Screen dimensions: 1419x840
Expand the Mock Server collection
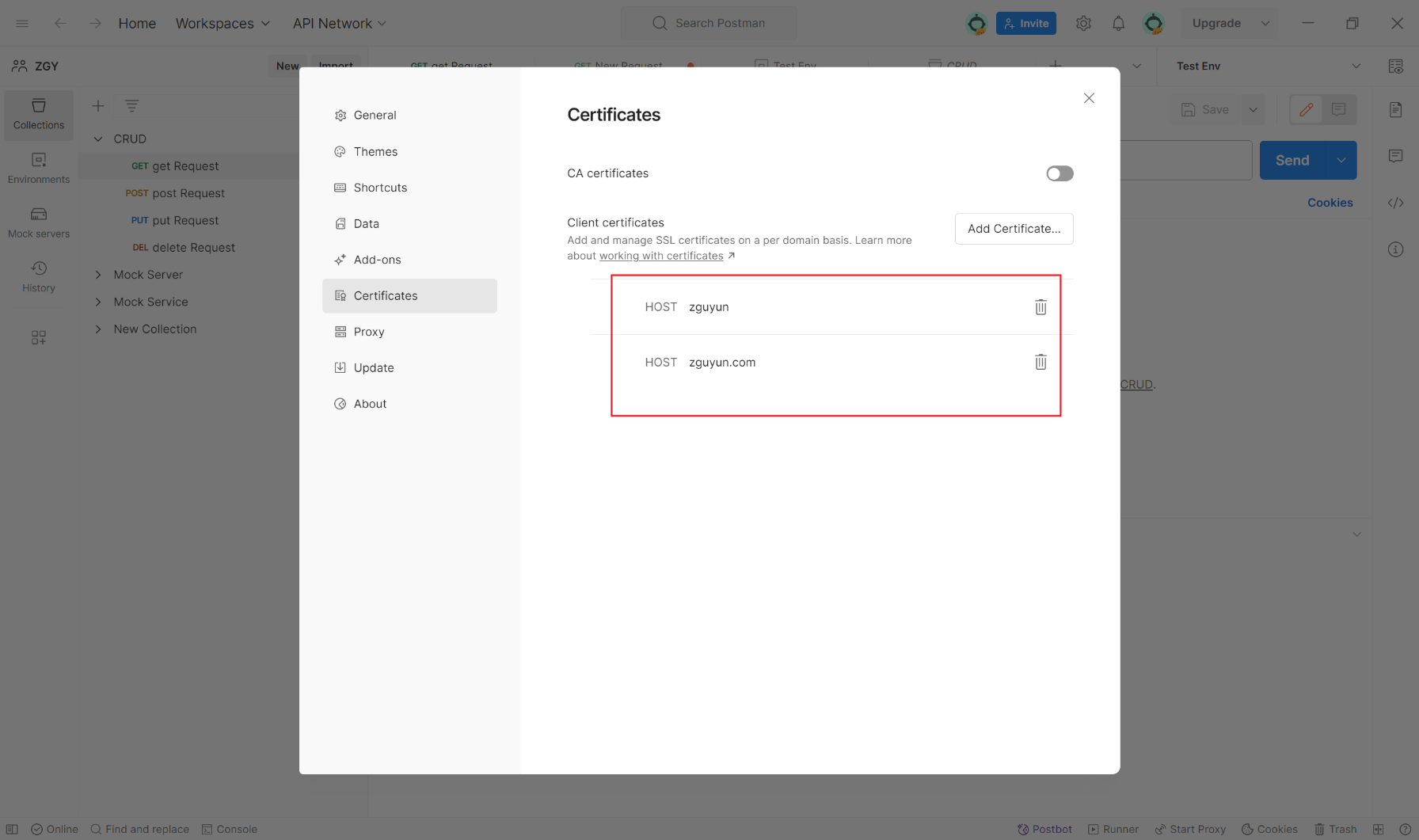pyautogui.click(x=98, y=275)
